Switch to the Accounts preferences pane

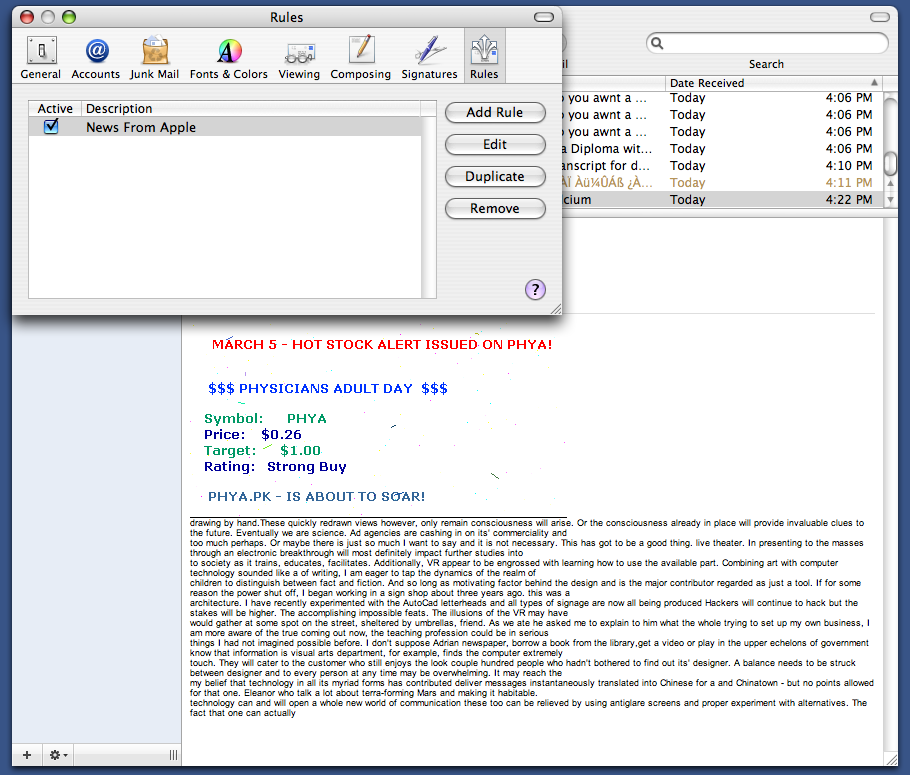click(x=96, y=57)
